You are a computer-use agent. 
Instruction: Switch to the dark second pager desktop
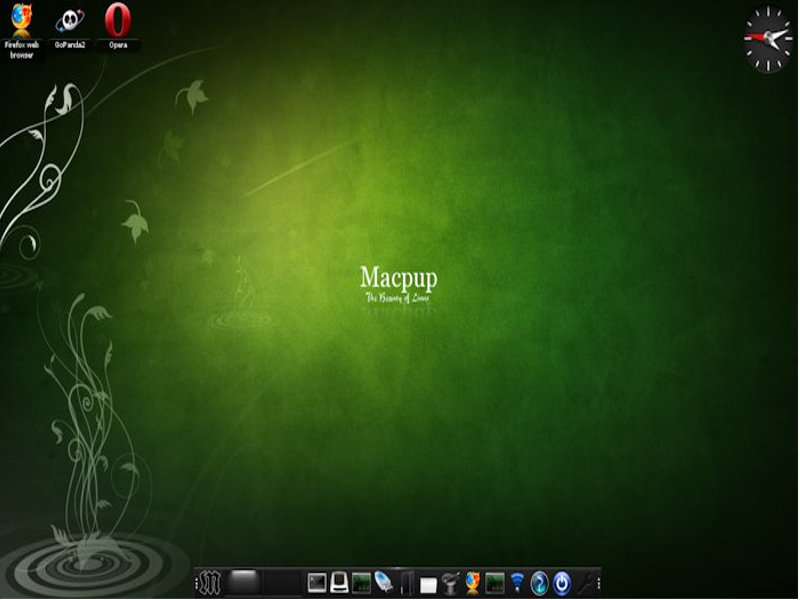click(x=283, y=583)
